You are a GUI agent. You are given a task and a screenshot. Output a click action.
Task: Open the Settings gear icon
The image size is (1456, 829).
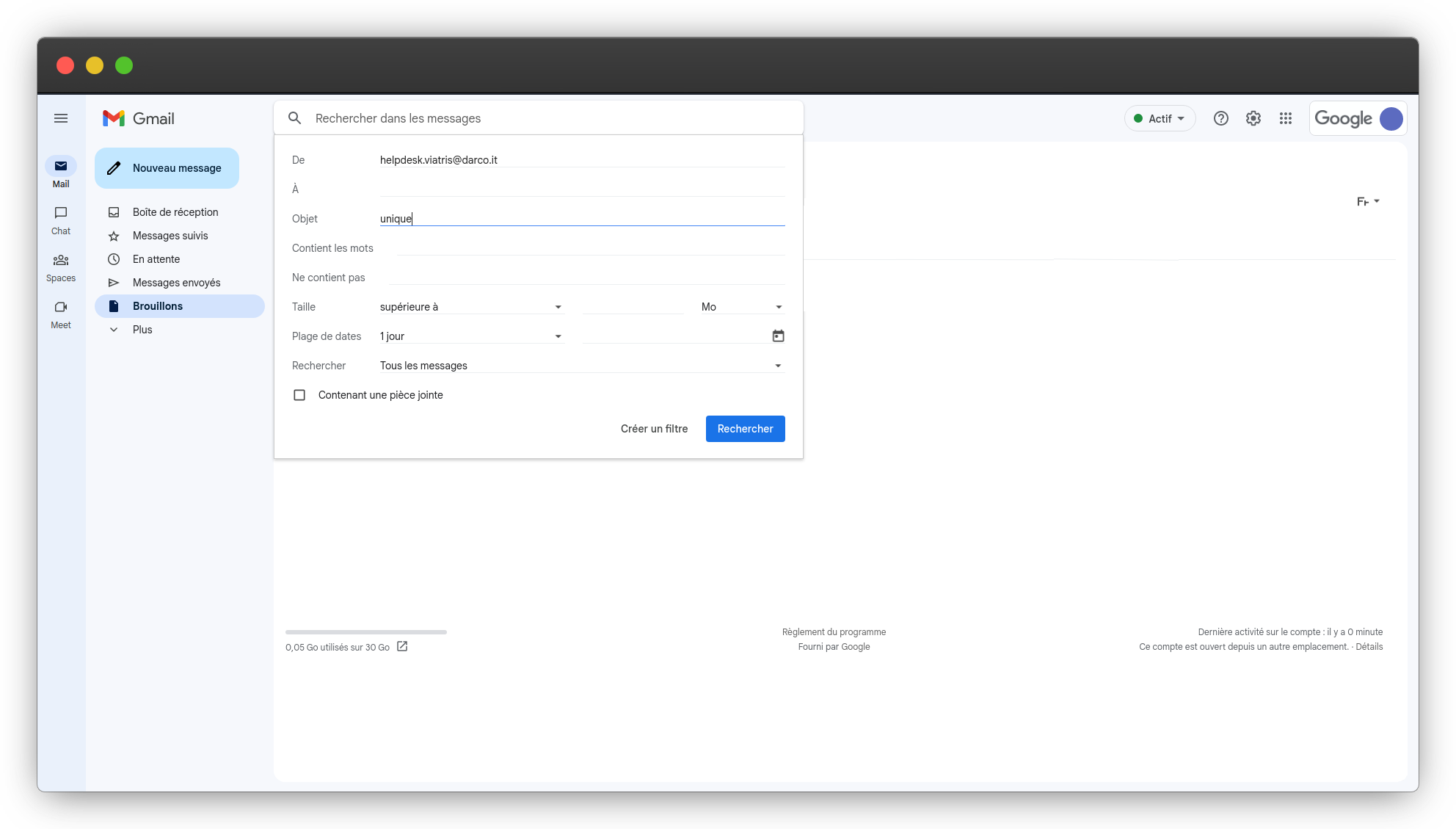[1253, 118]
